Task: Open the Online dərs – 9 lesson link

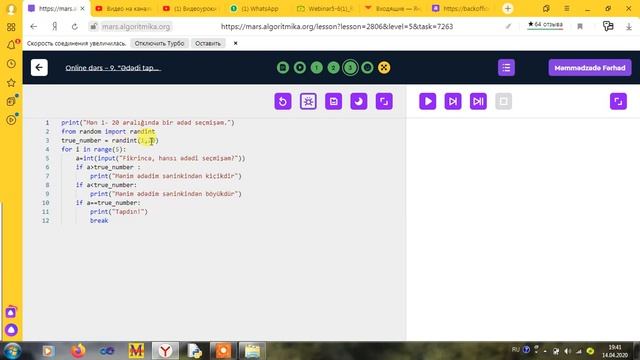Action: [113, 68]
